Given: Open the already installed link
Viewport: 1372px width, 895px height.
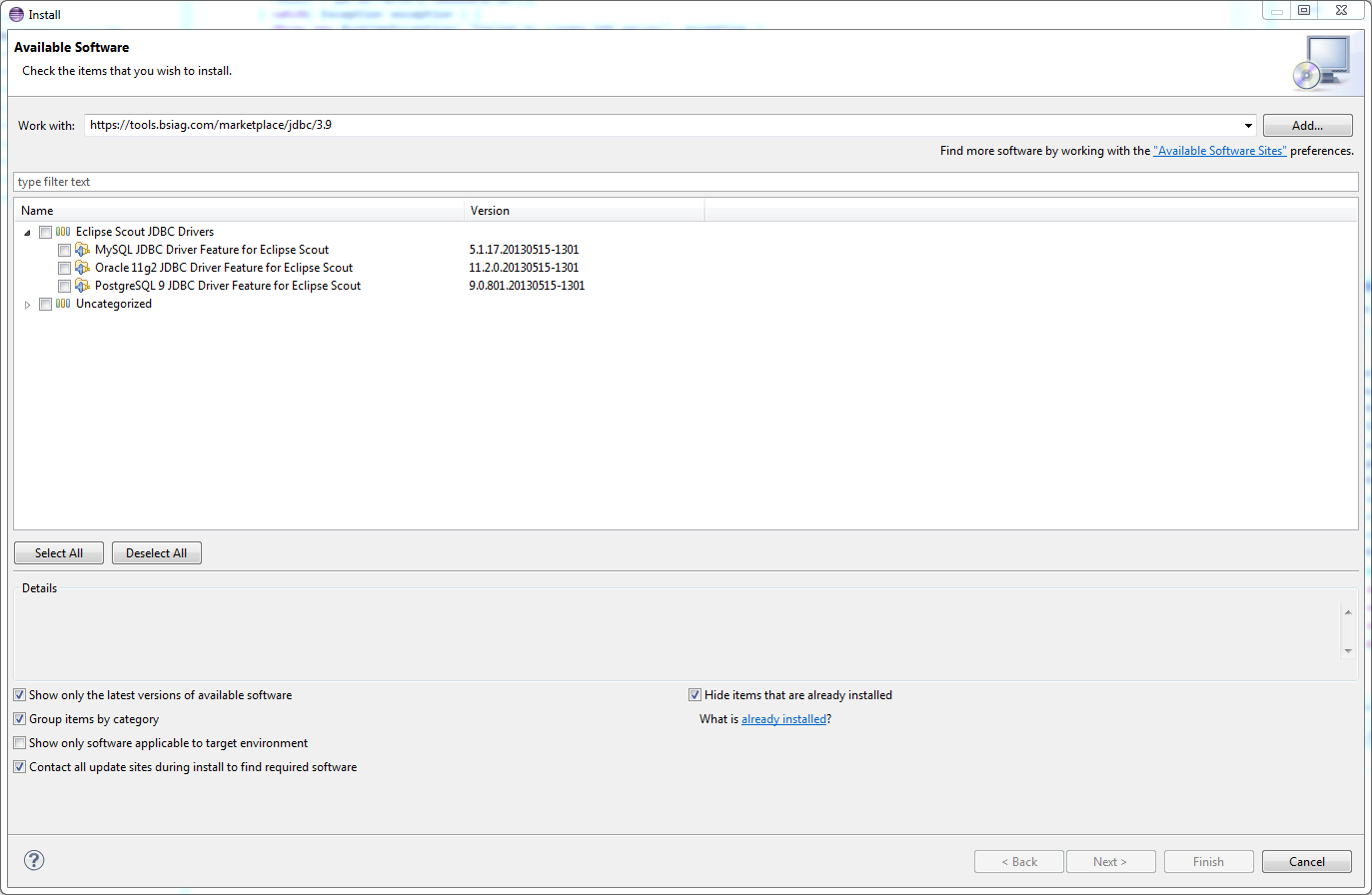Looking at the screenshot, I should tap(784, 719).
